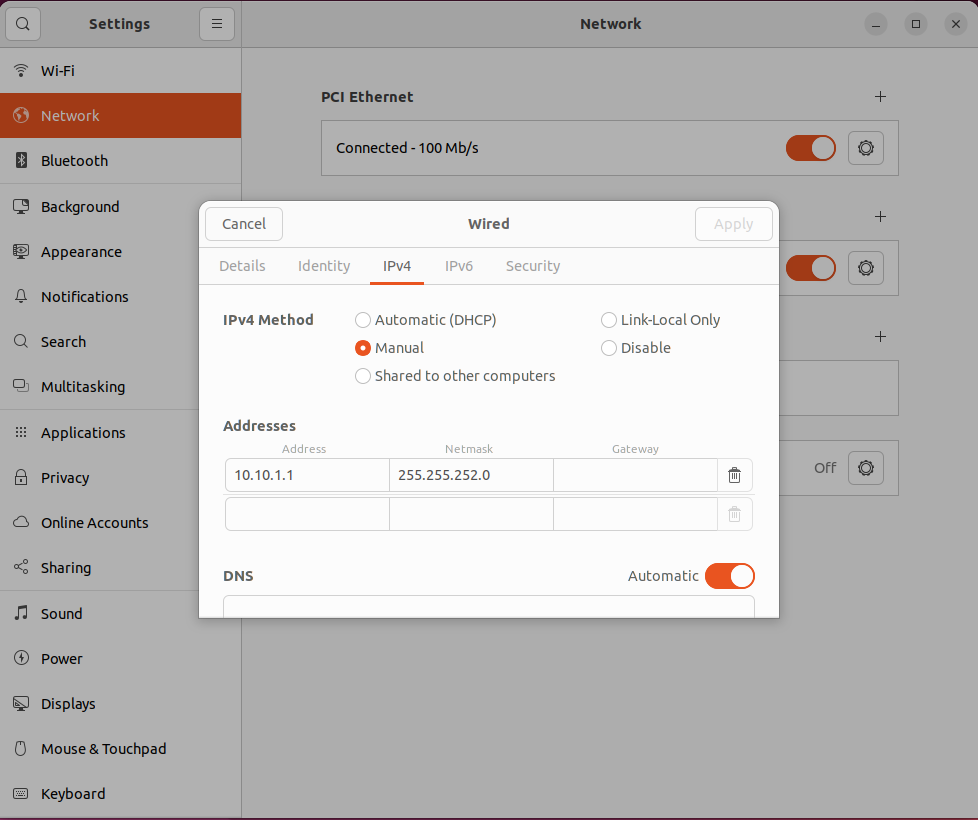
Task: Turn off PCI Ethernet connection switch
Action: coord(810,148)
